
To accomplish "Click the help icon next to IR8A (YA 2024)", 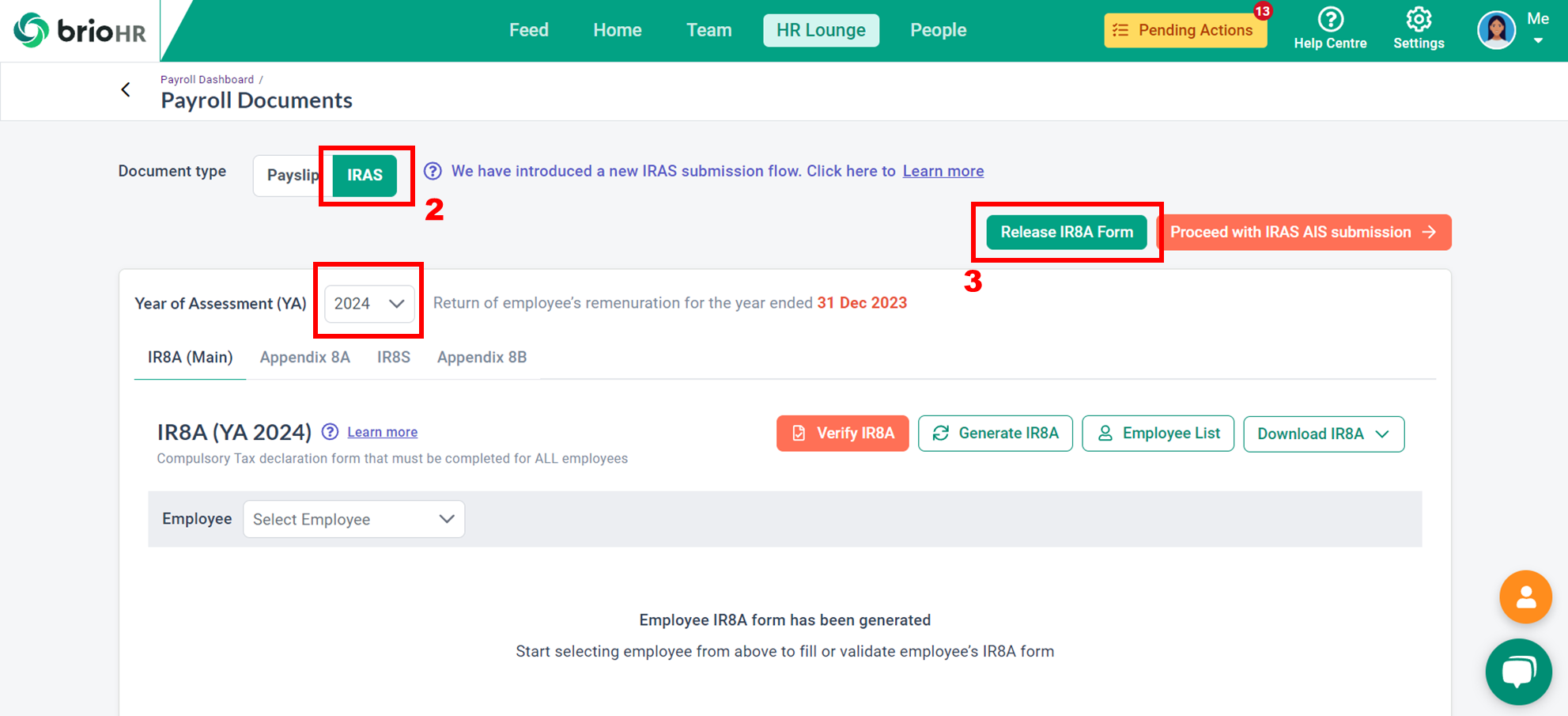I will [x=330, y=432].
